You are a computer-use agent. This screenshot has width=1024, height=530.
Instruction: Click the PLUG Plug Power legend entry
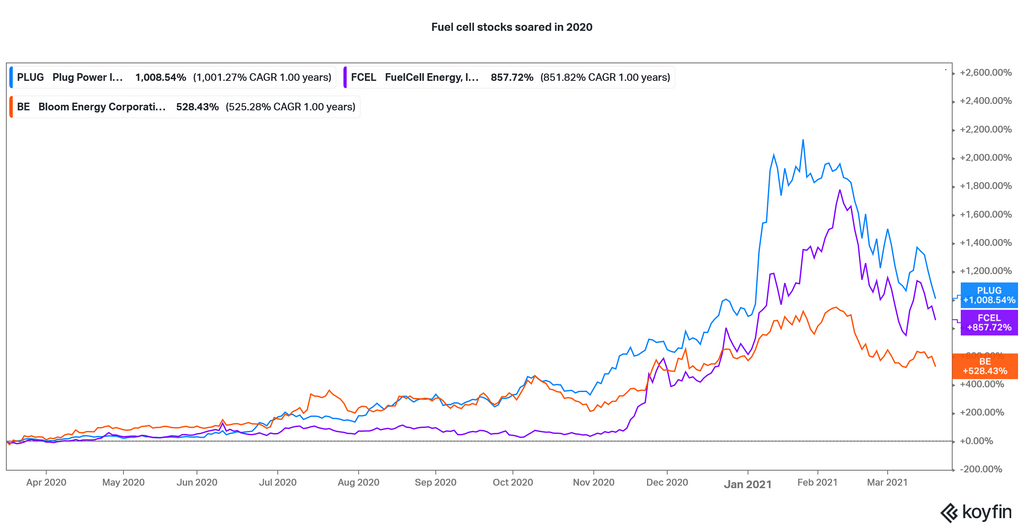pos(174,77)
